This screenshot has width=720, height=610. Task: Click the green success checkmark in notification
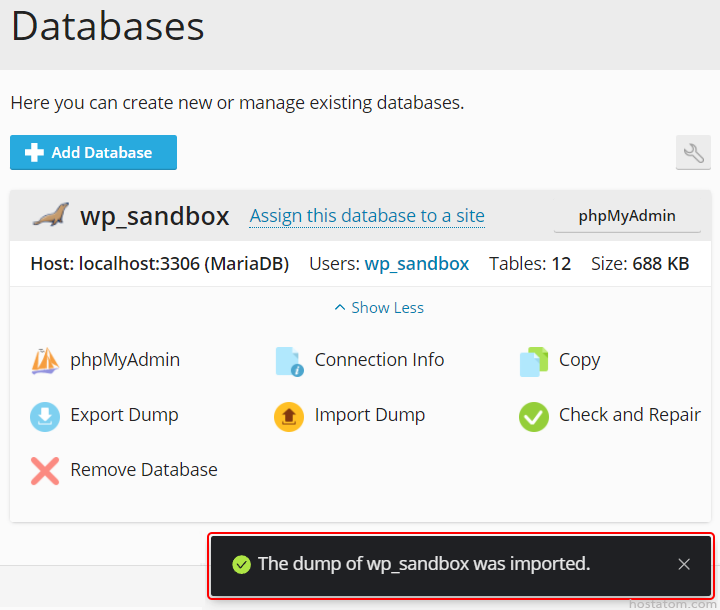tap(241, 565)
